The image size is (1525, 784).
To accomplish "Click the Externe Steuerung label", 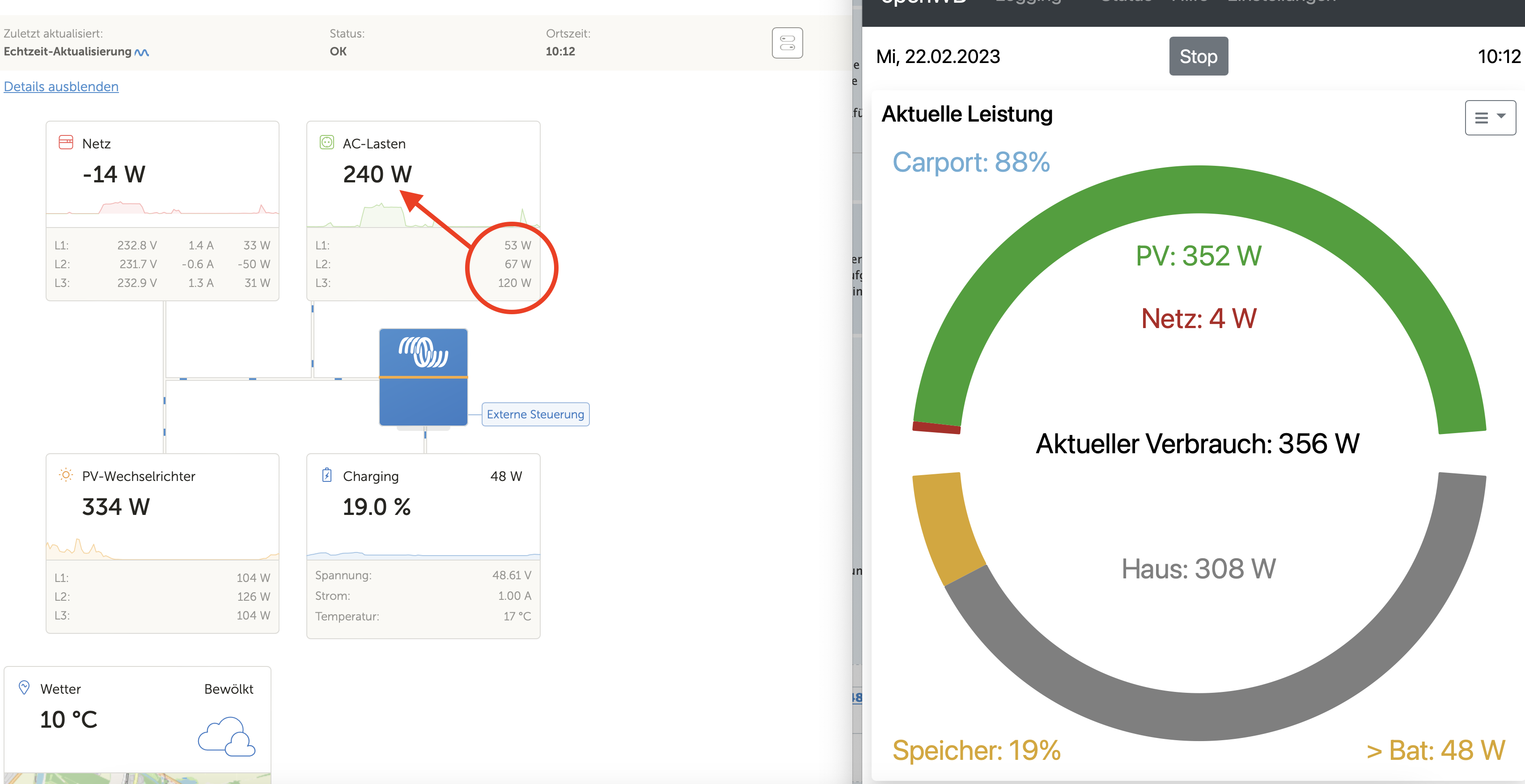I will (535, 414).
